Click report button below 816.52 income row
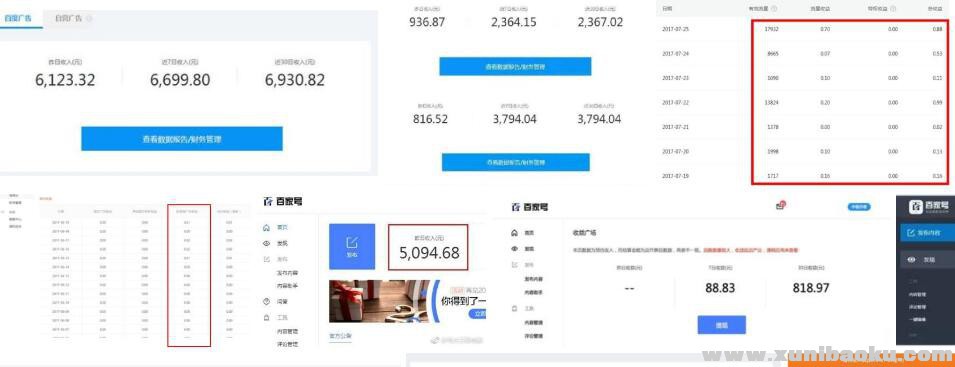 pyautogui.click(x=516, y=163)
